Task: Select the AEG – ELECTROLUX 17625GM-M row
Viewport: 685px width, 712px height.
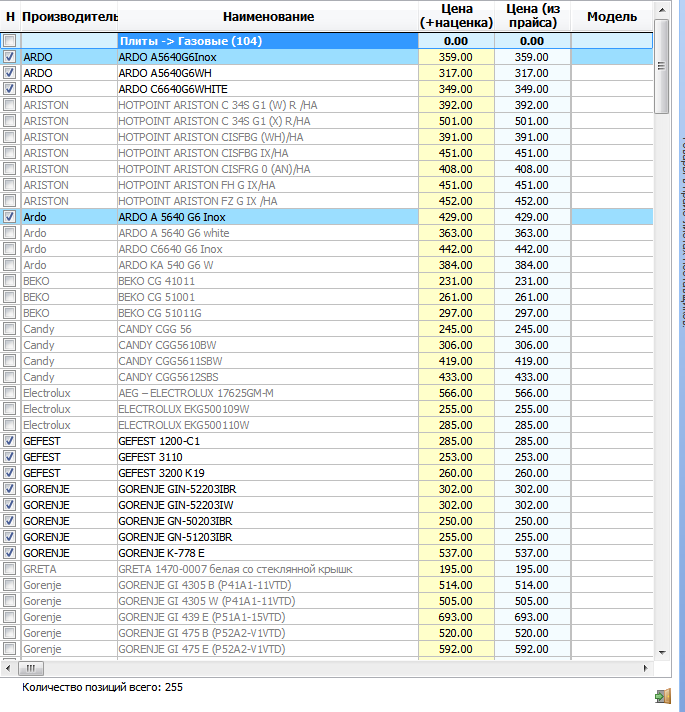Action: [x=327, y=393]
